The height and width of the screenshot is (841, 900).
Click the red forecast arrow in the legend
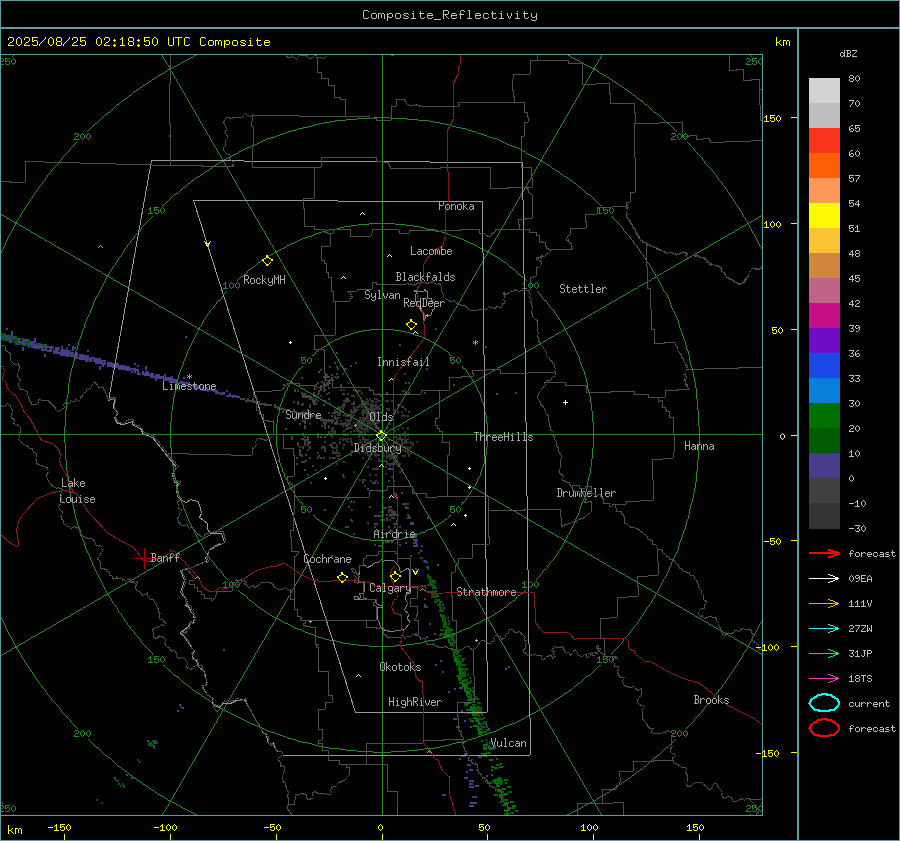(x=824, y=553)
